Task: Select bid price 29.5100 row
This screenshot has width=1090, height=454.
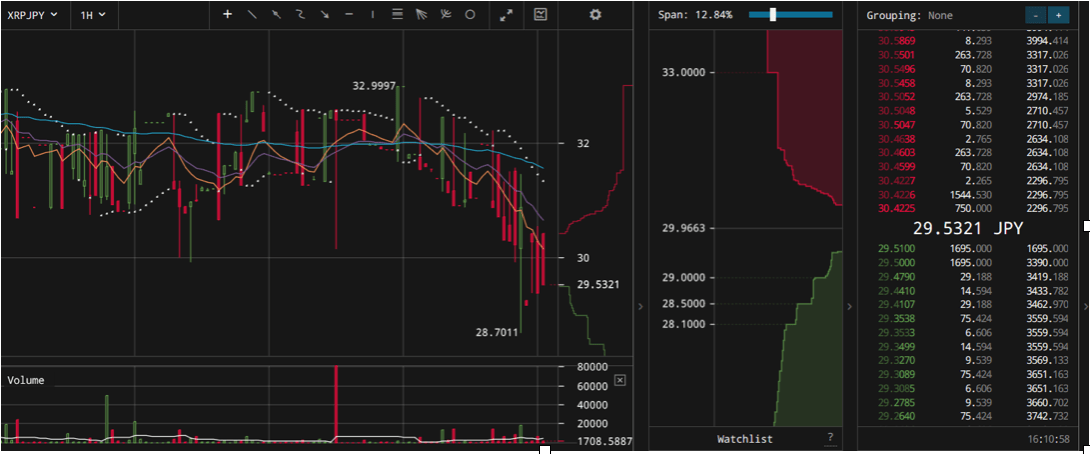Action: click(972, 248)
